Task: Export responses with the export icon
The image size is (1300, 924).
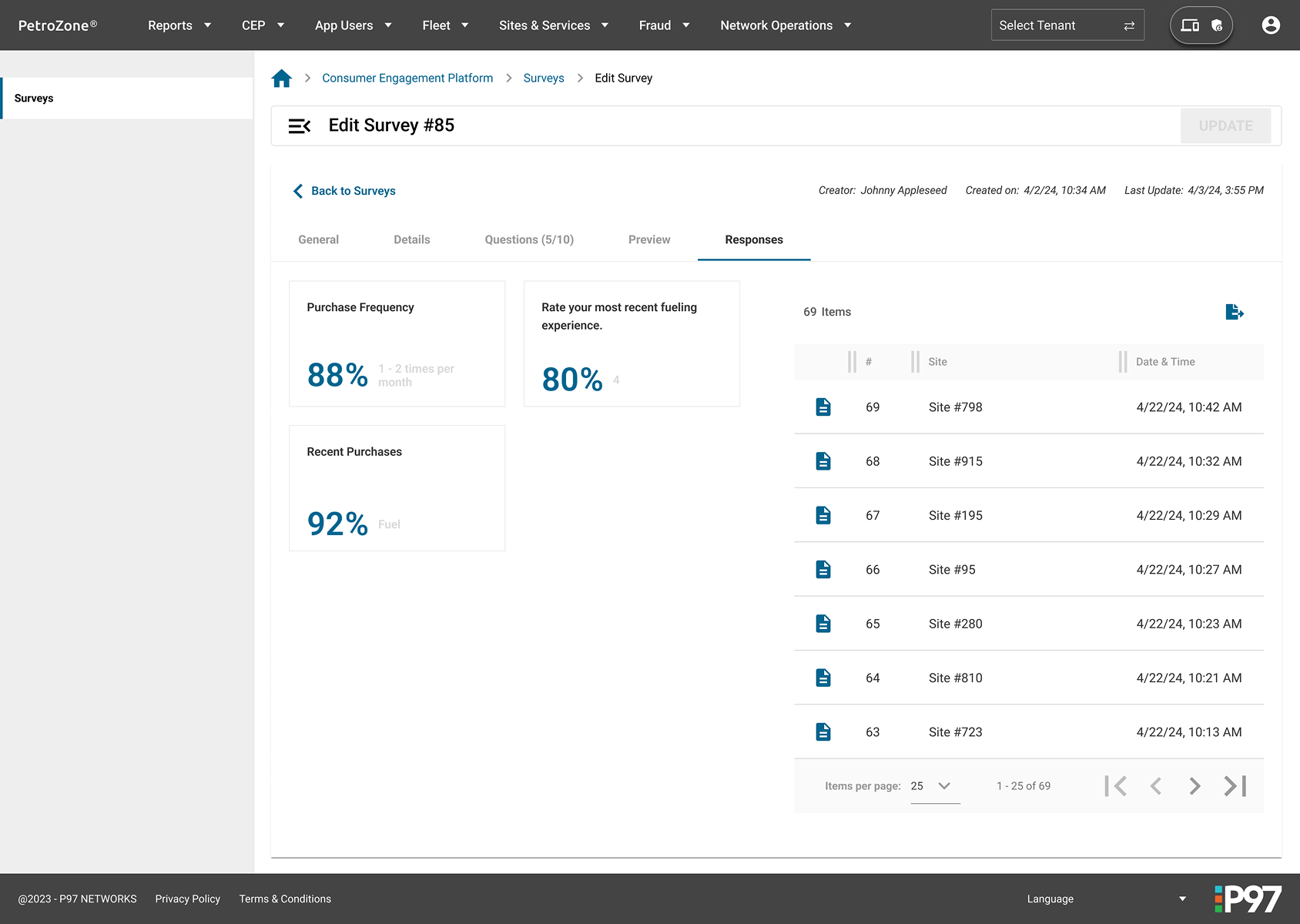Action: (1234, 312)
